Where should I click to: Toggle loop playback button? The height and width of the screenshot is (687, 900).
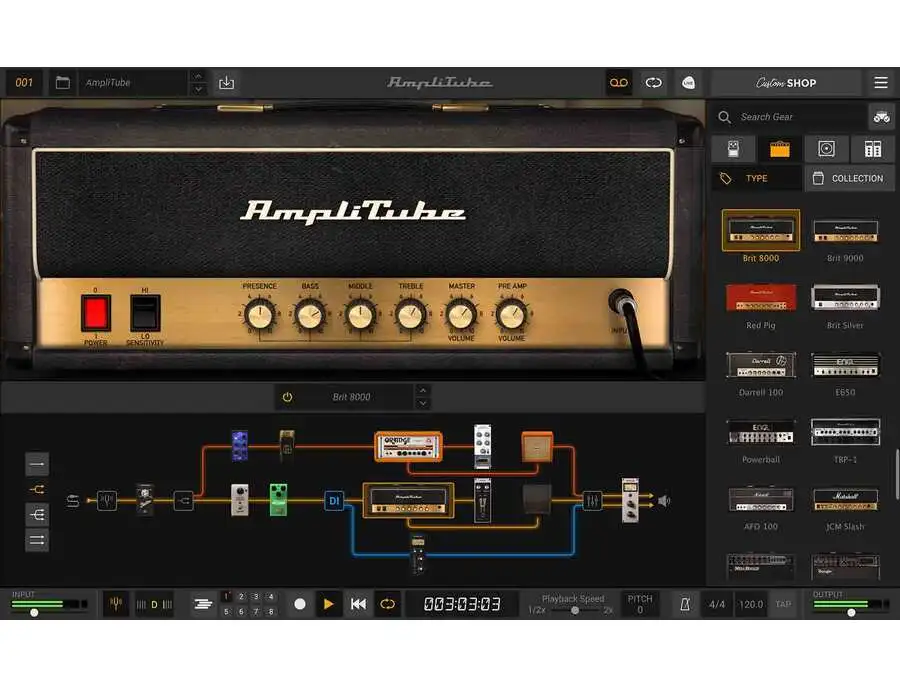click(x=387, y=604)
